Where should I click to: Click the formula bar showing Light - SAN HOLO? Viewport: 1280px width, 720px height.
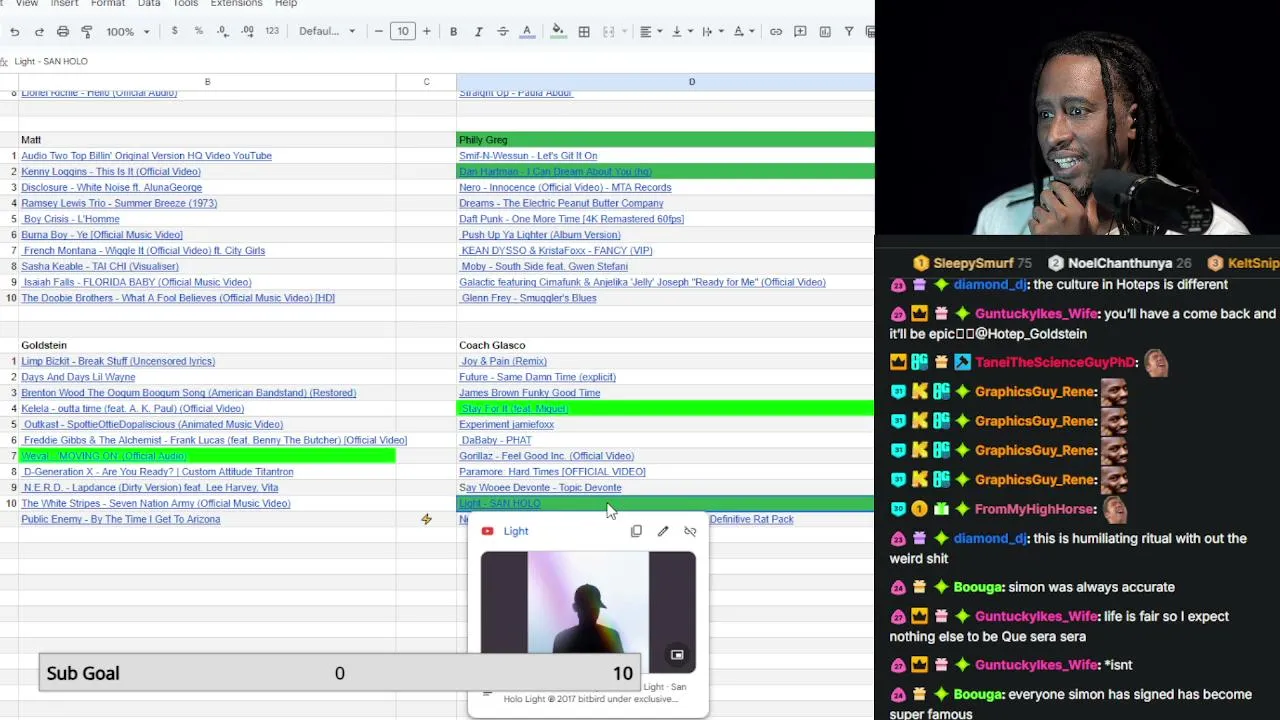pos(440,61)
